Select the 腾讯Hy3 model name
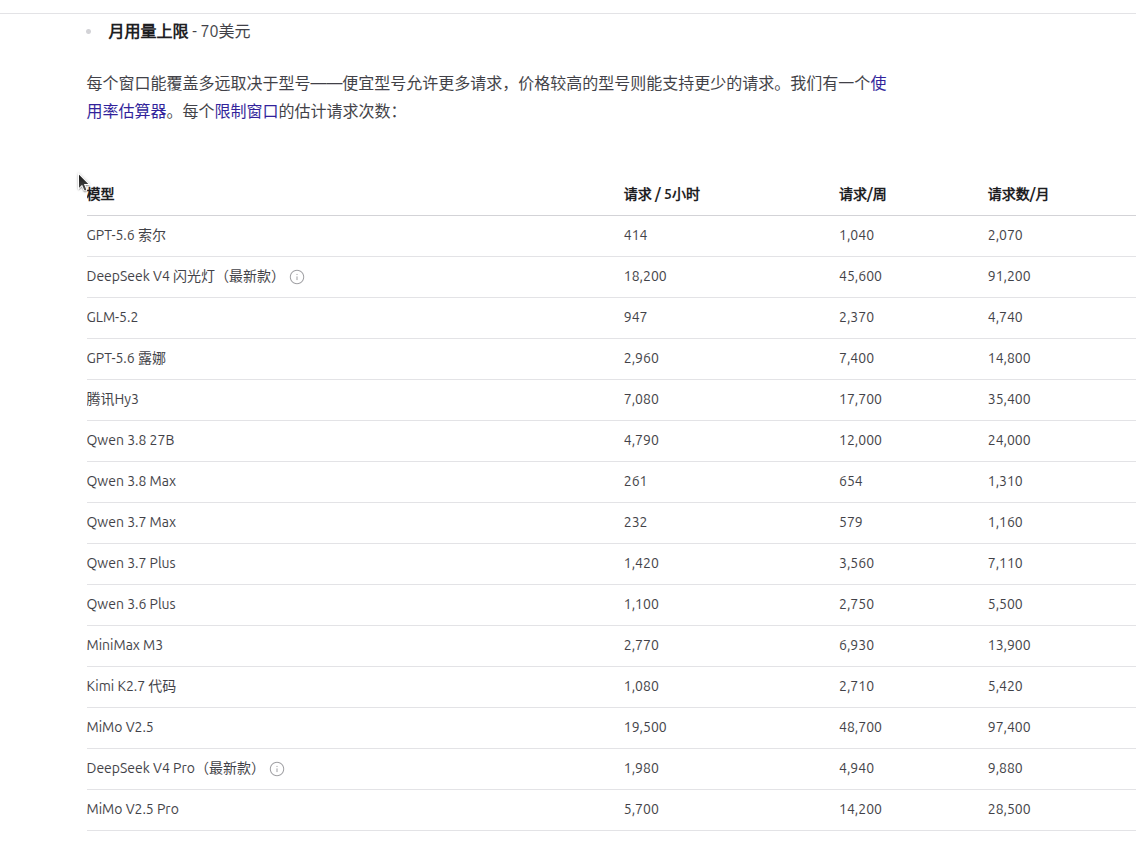 click(112, 399)
